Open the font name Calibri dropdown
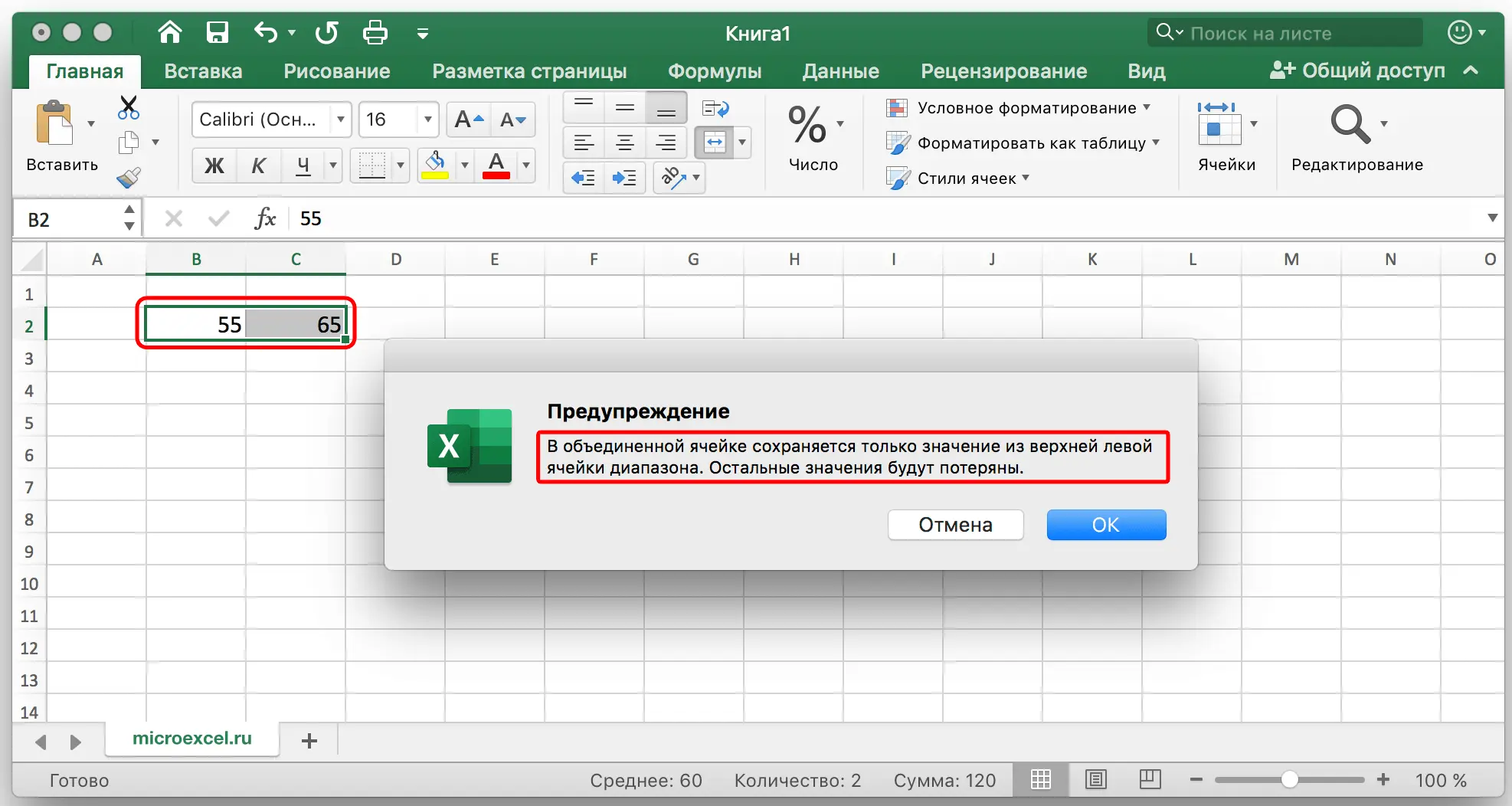The height and width of the screenshot is (806, 1512). pyautogui.click(x=341, y=120)
